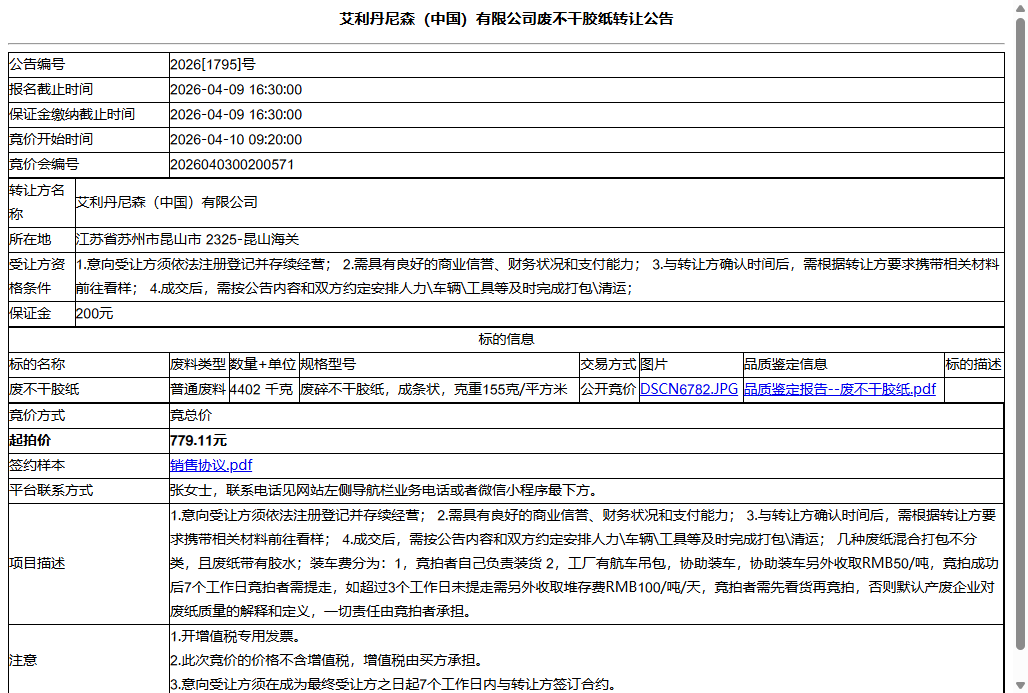Image resolution: width=1028 pixels, height=693 pixels.
Task: Click the 公告编号 label cell
Action: click(x=89, y=64)
